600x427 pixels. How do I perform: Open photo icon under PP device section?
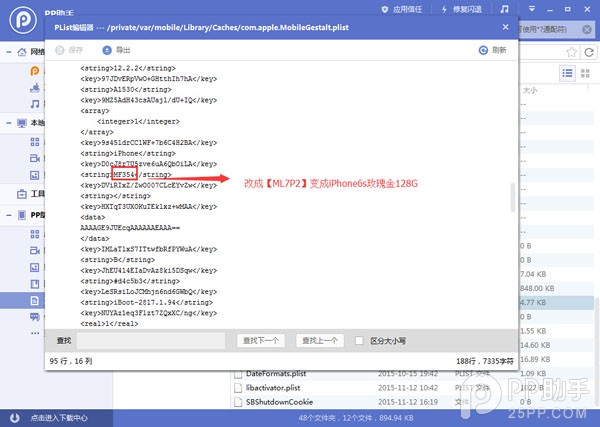coord(35,267)
